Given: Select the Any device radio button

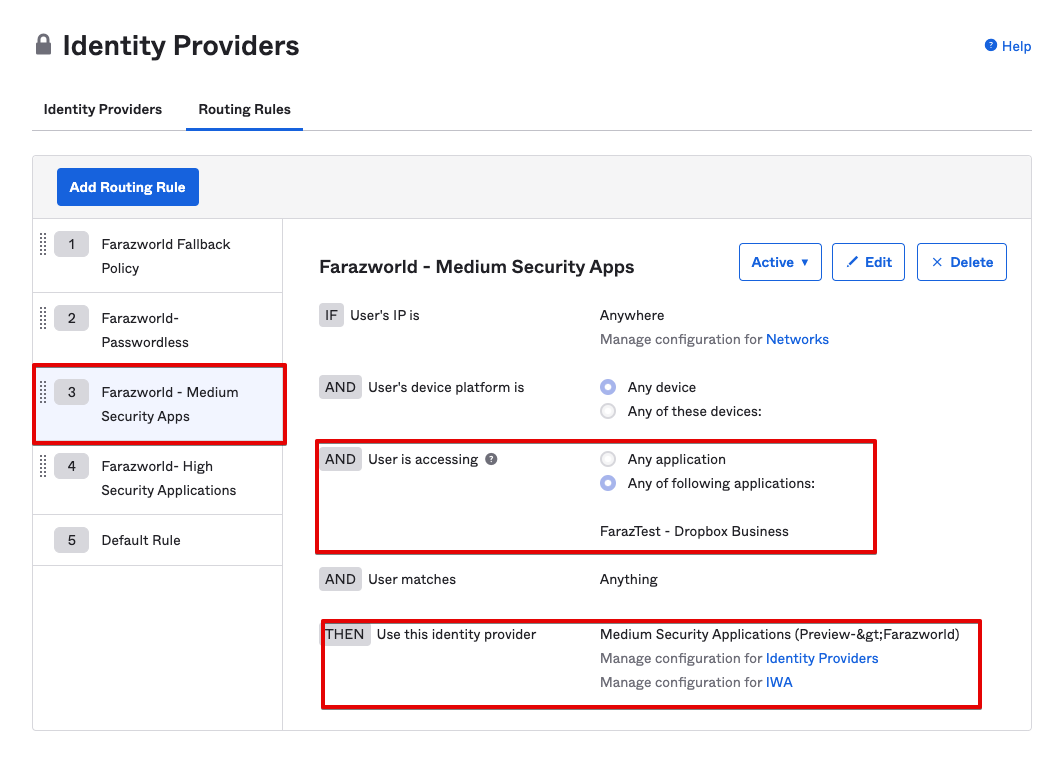Looking at the screenshot, I should click(608, 387).
